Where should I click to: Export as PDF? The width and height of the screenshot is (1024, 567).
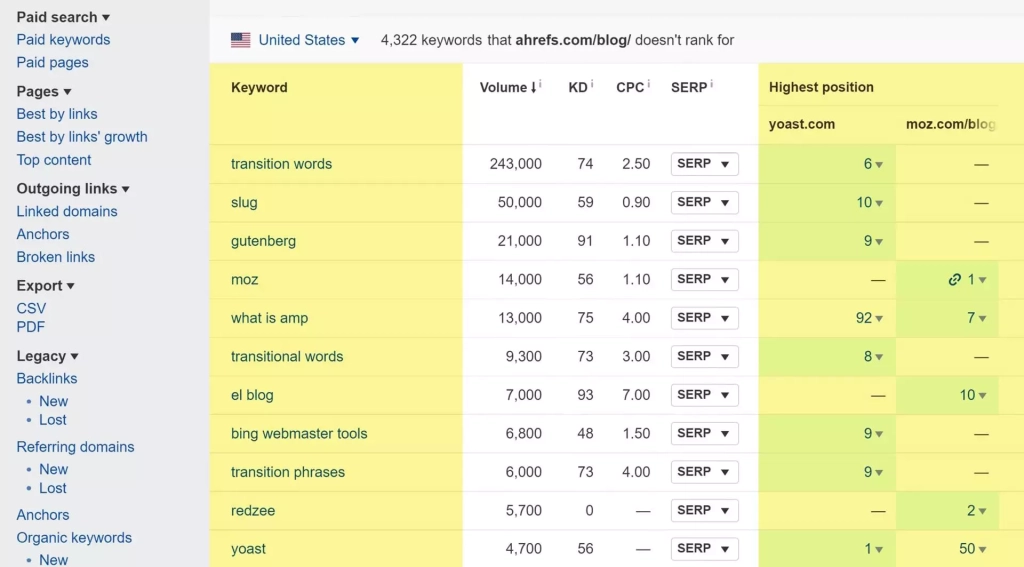pos(31,327)
